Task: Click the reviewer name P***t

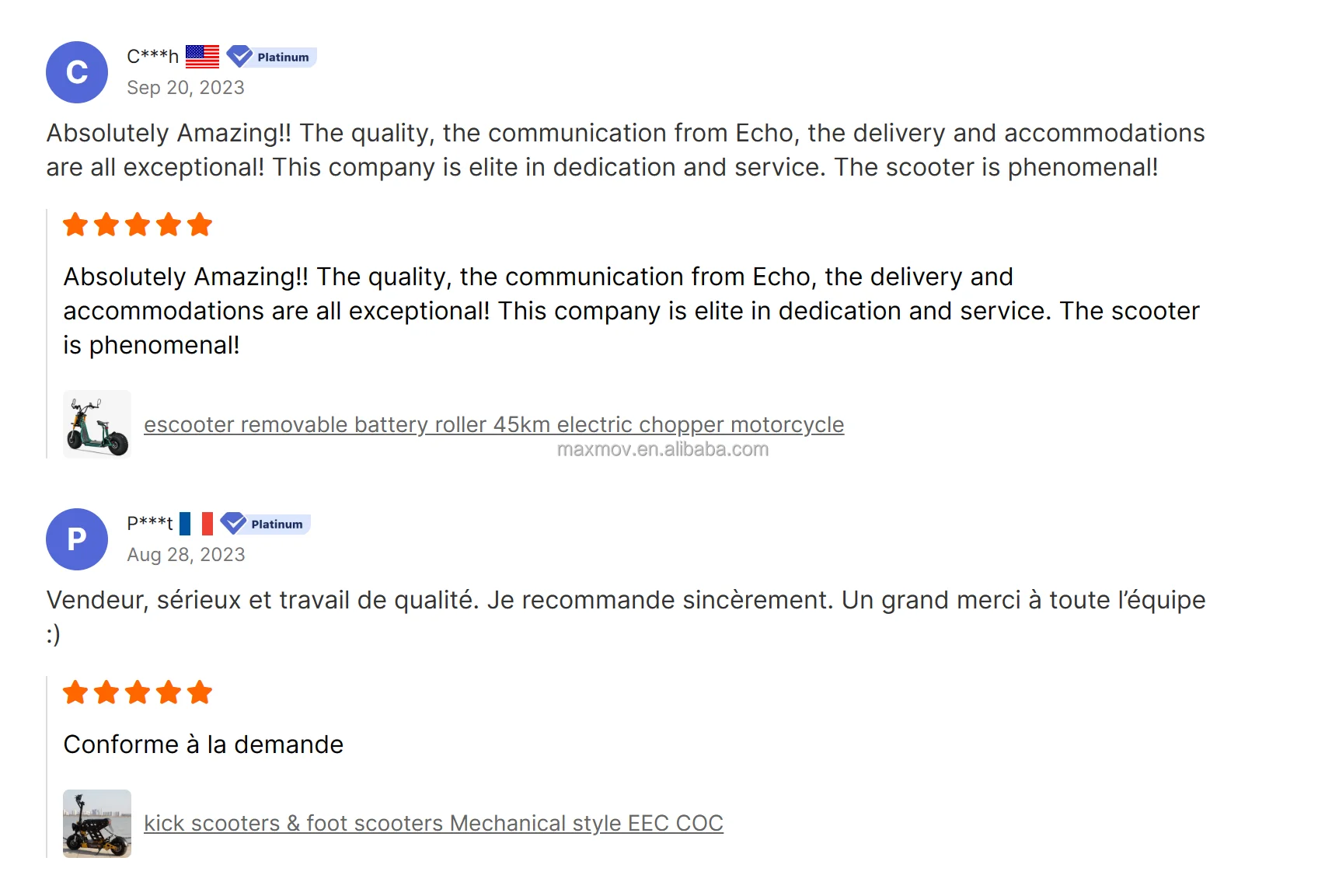Action: [149, 524]
